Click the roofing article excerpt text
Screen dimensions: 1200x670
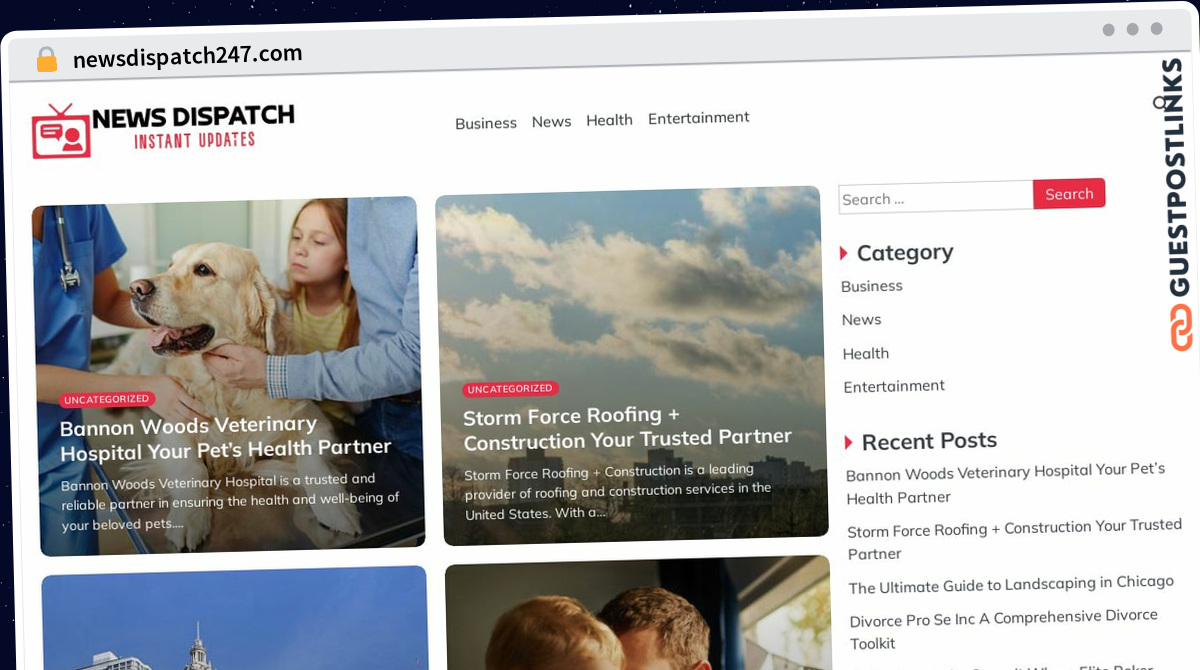pyautogui.click(x=618, y=491)
